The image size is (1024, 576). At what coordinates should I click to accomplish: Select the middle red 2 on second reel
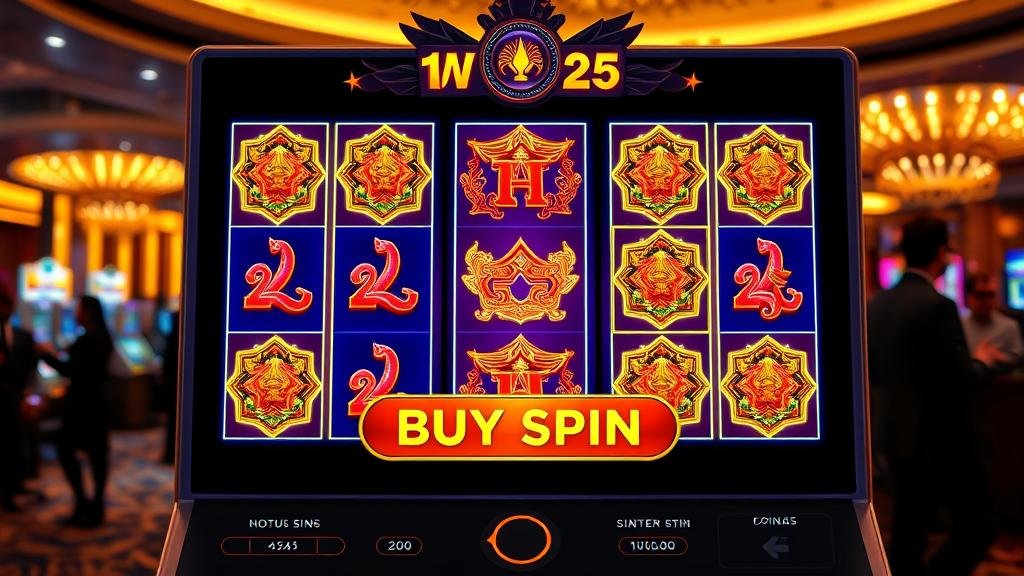[383, 276]
